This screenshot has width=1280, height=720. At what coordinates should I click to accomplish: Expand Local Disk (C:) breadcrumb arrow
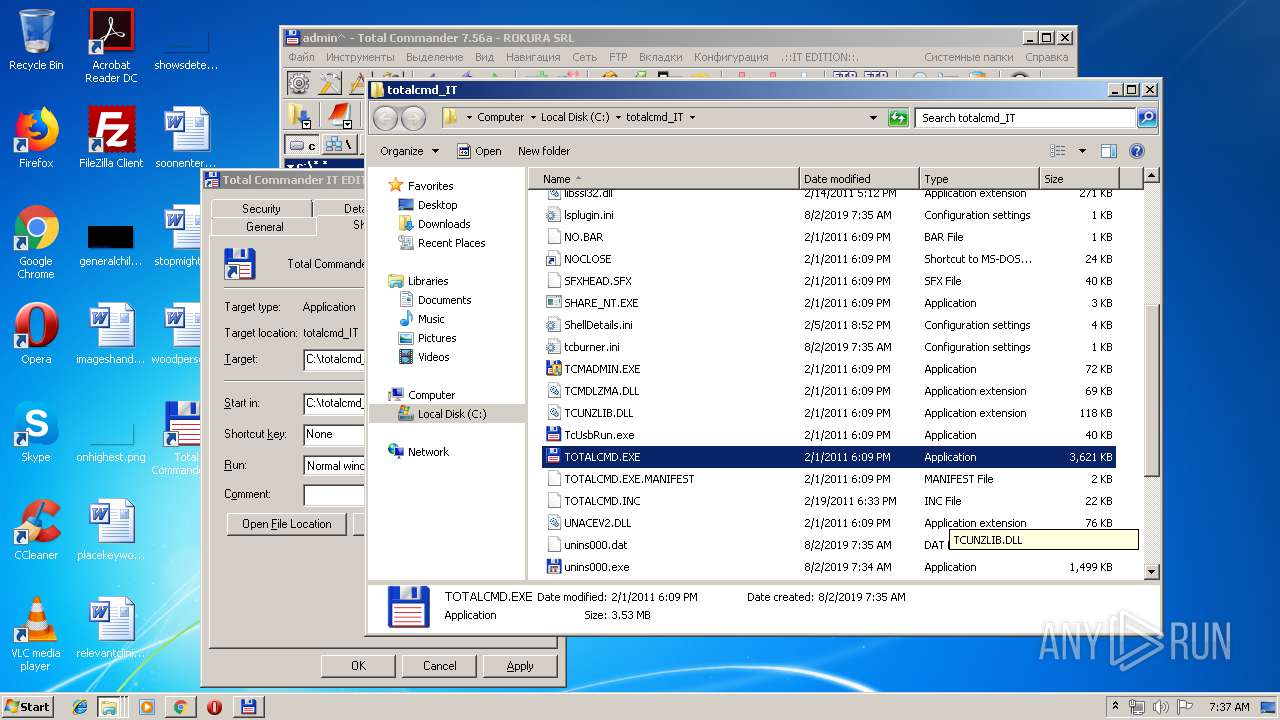[x=618, y=117]
